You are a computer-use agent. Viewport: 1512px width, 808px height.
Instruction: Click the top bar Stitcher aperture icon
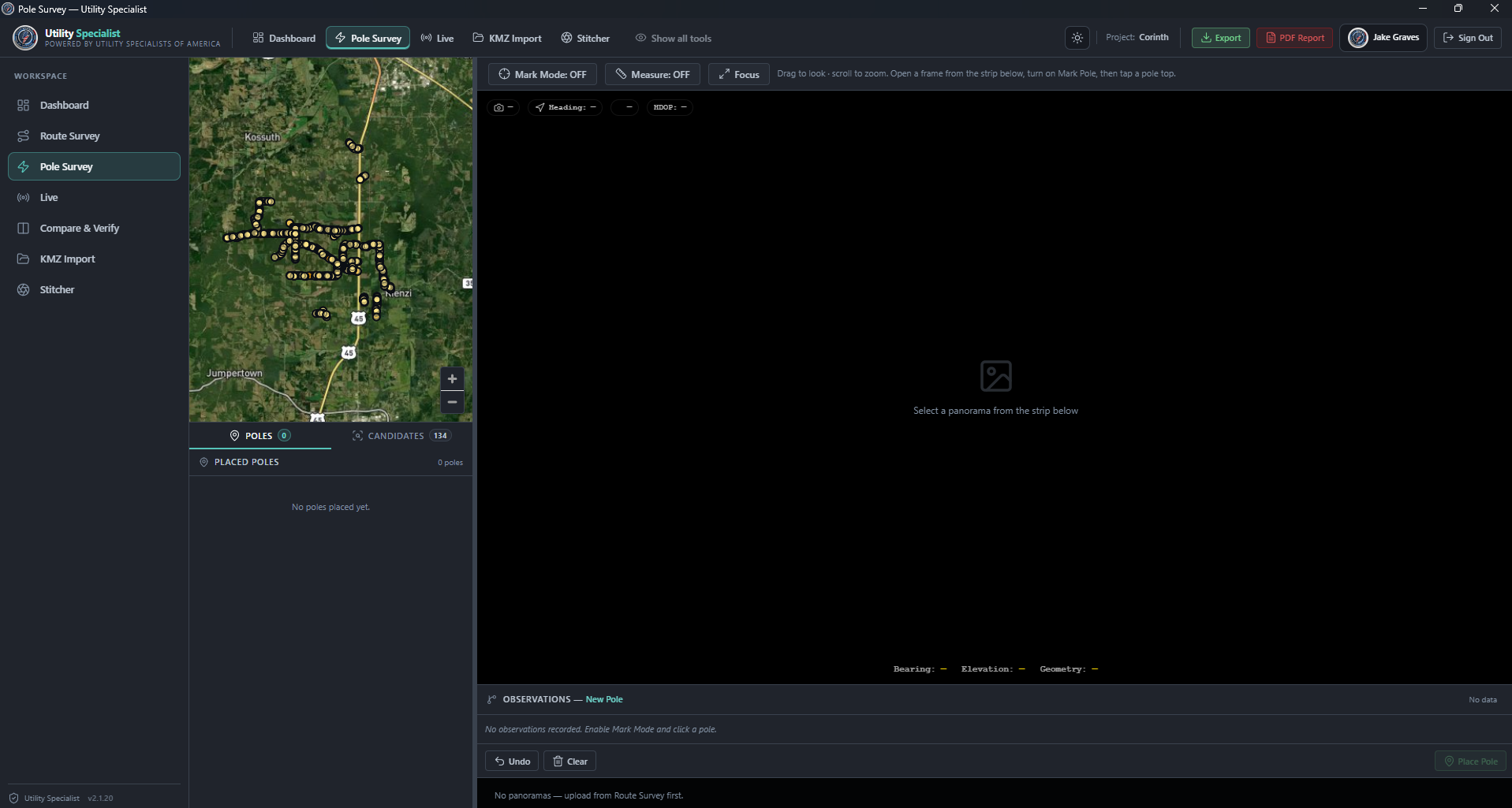pyautogui.click(x=566, y=38)
